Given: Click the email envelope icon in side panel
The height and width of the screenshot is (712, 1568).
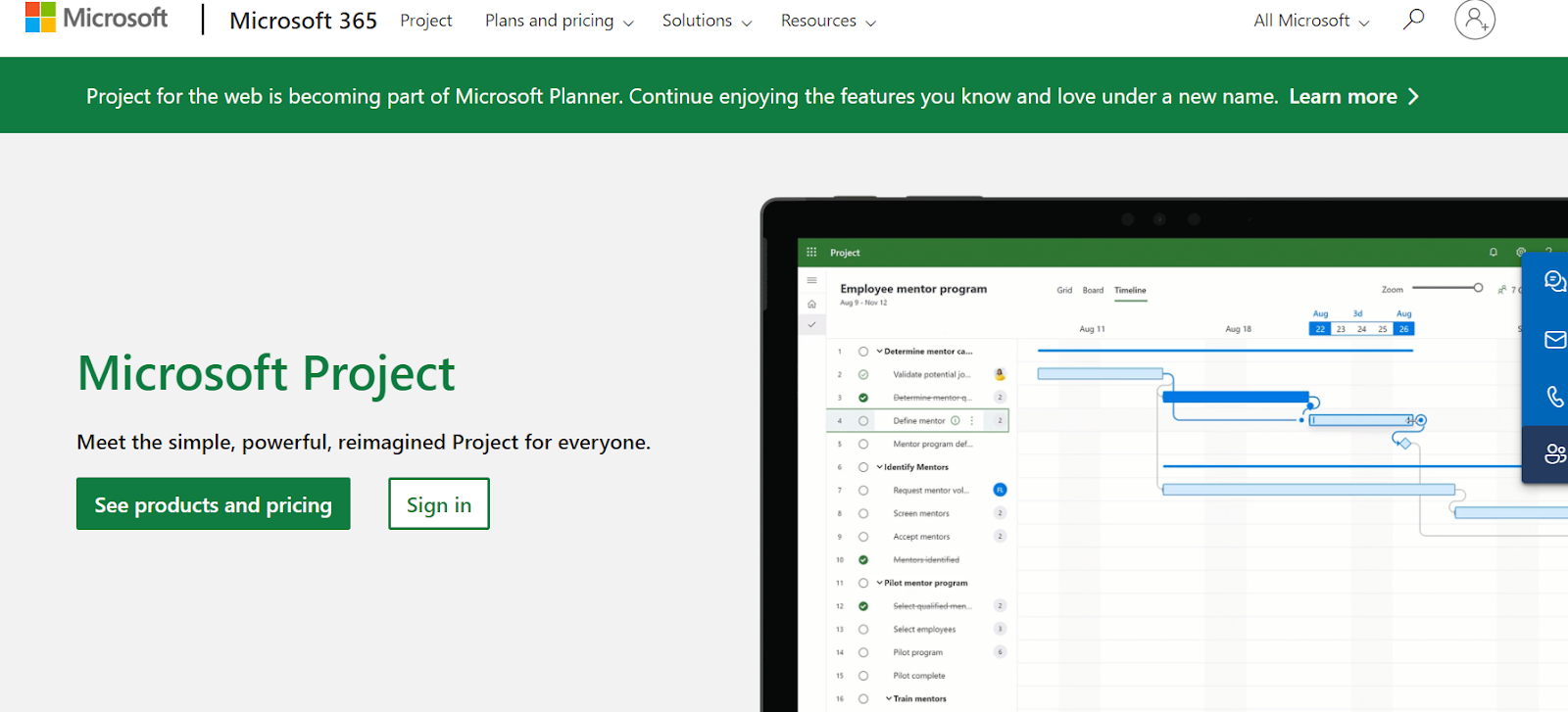Looking at the screenshot, I should coord(1555,340).
